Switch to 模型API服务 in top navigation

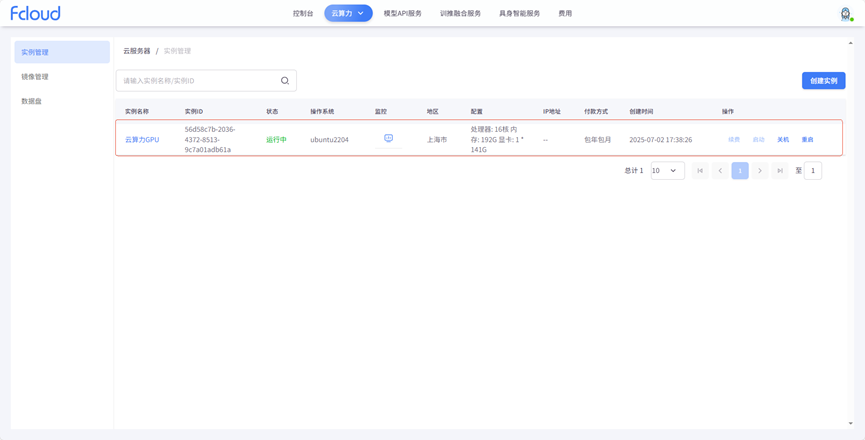403,13
